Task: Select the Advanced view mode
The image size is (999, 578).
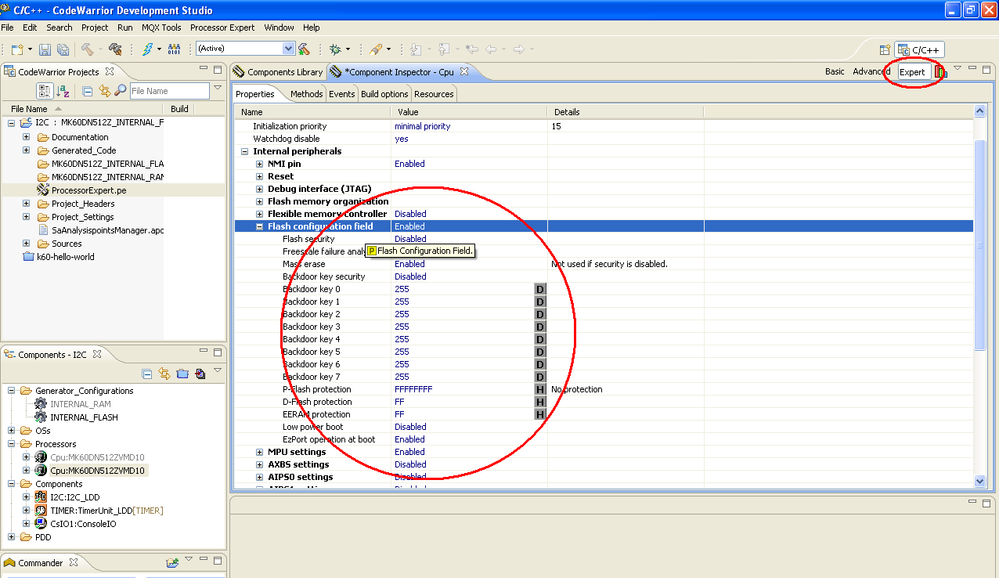Action: click(871, 71)
